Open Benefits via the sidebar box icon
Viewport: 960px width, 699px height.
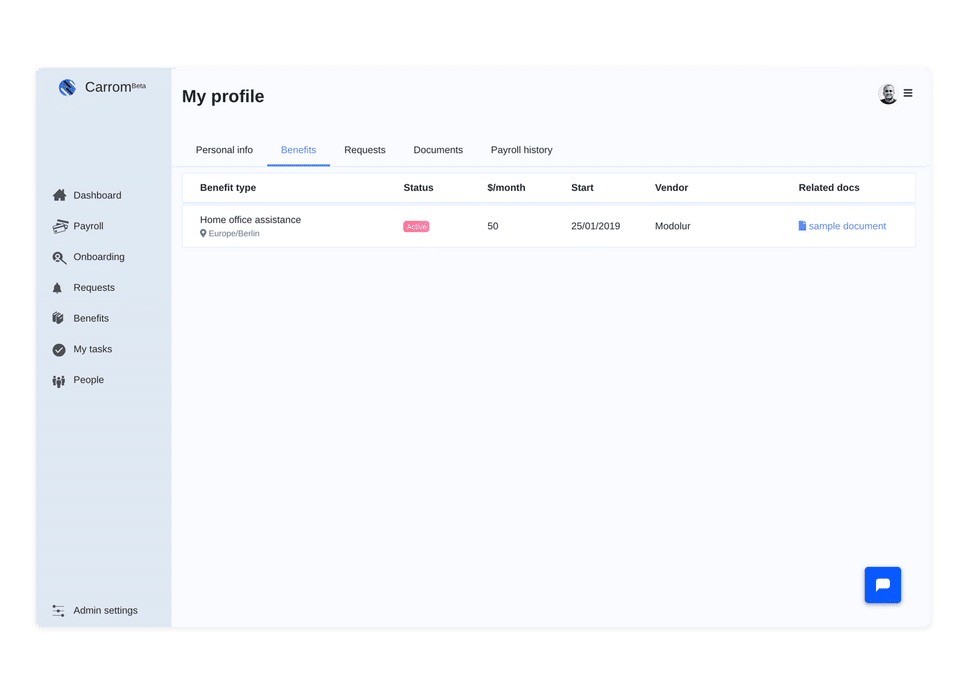[x=58, y=318]
